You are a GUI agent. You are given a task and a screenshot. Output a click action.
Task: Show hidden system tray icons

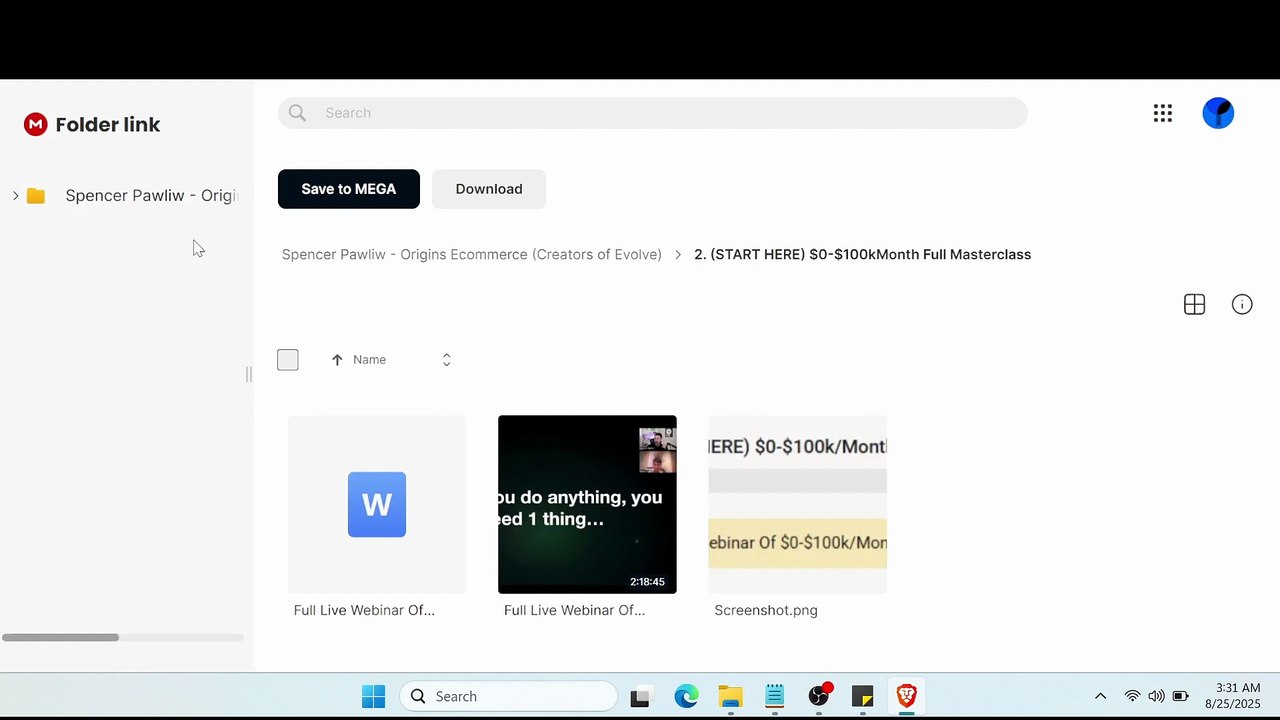tap(1100, 696)
